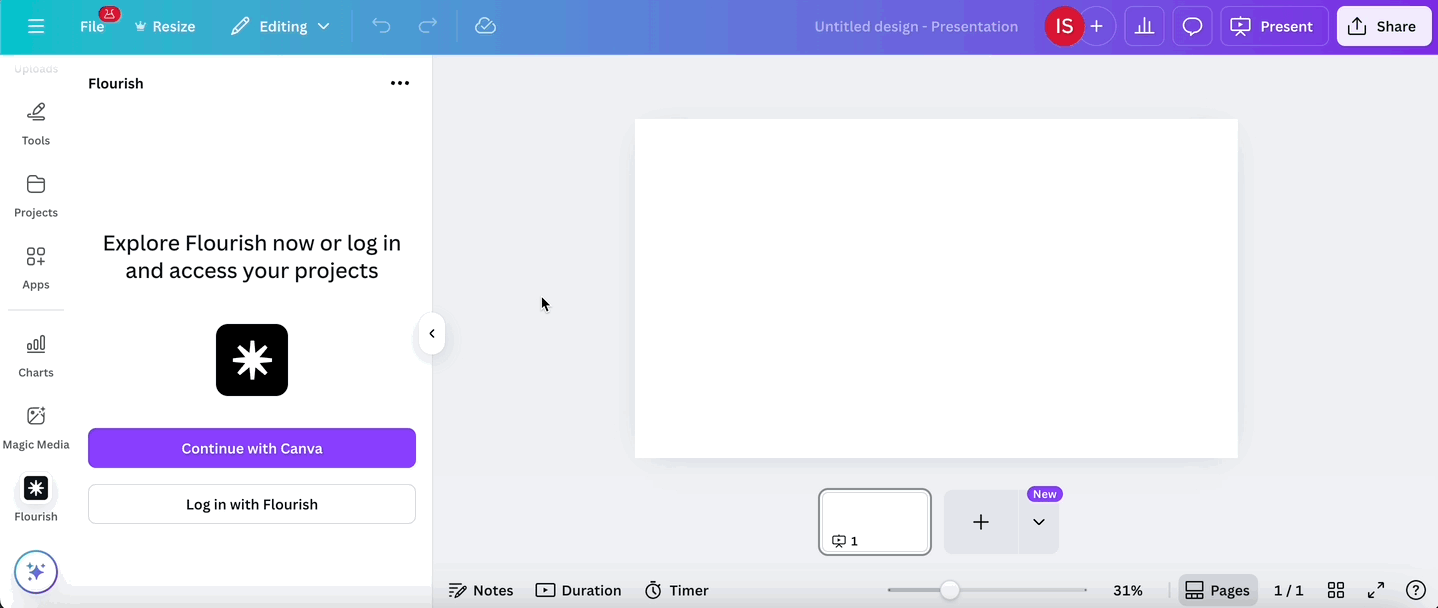The height and width of the screenshot is (608, 1438).
Task: Check cloud save status icon
Action: (x=485, y=26)
